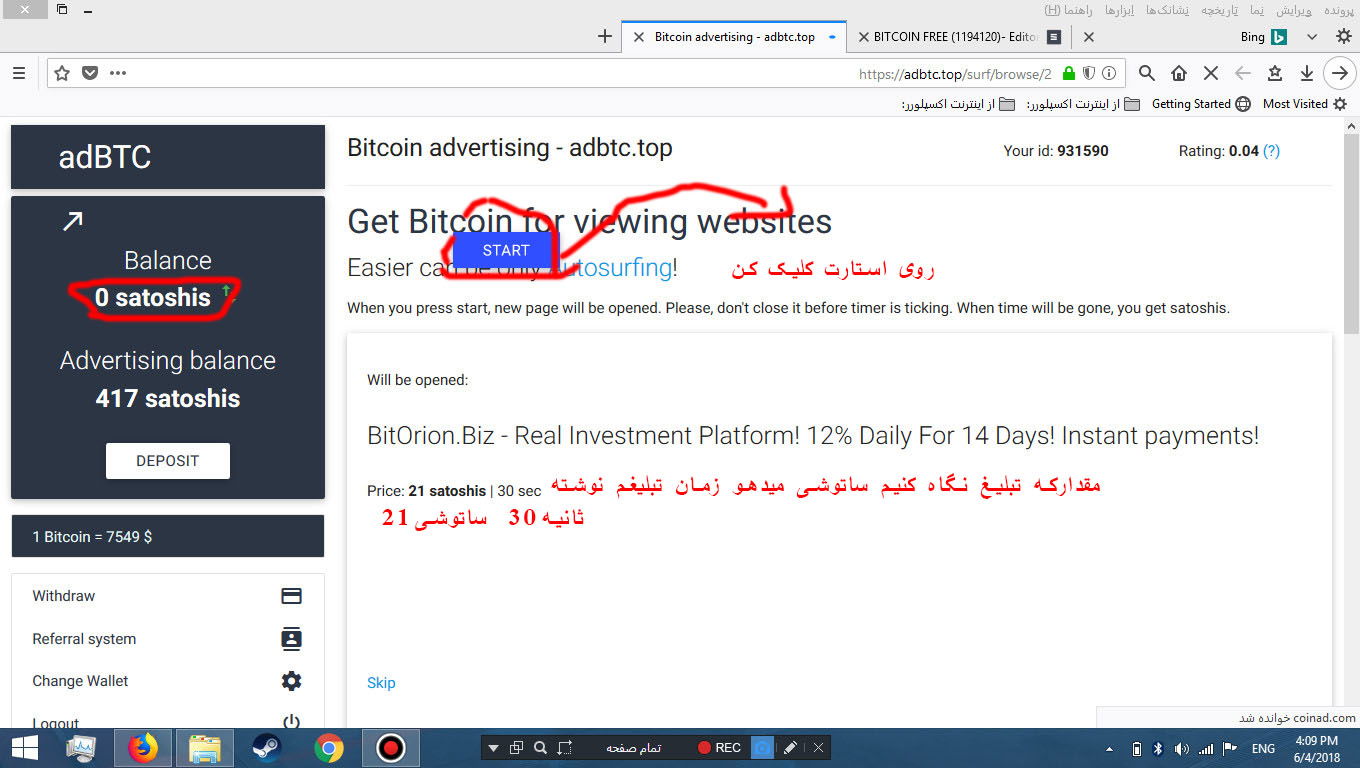Screen dimensions: 1360x768
Task: Open the volume control in tray
Action: (1181, 748)
